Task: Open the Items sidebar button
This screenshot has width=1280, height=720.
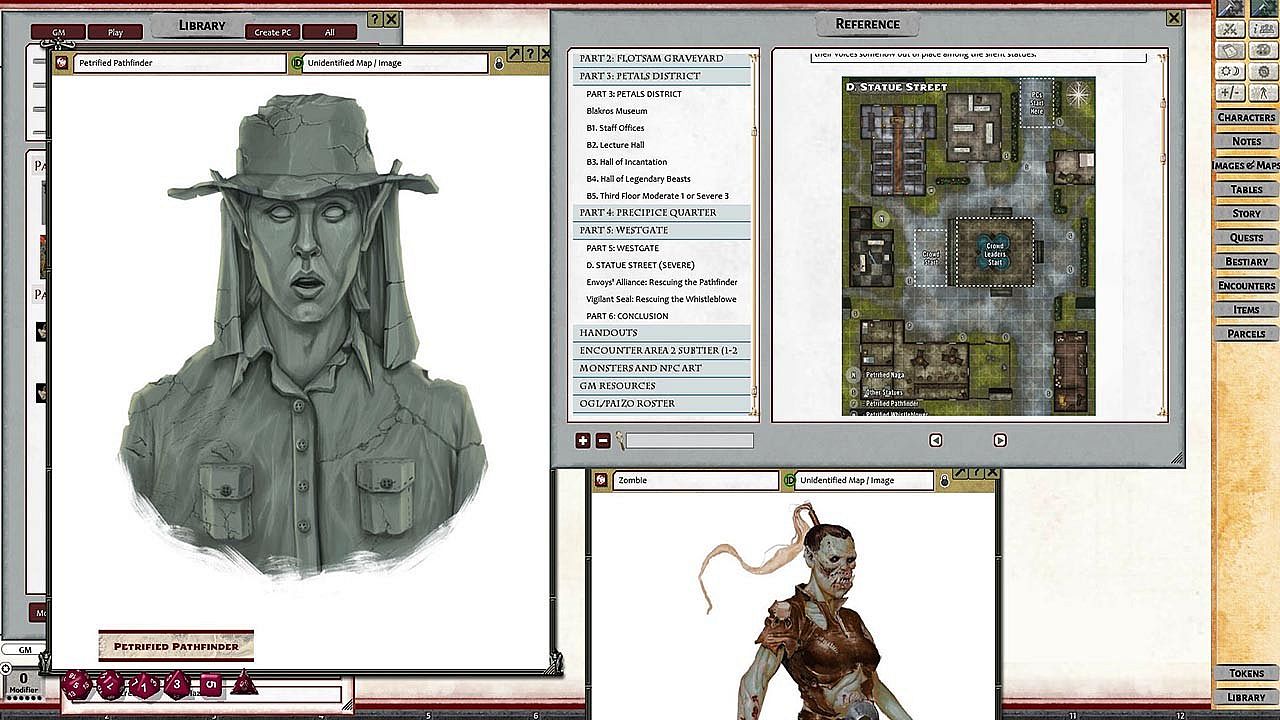Action: tap(1246, 309)
